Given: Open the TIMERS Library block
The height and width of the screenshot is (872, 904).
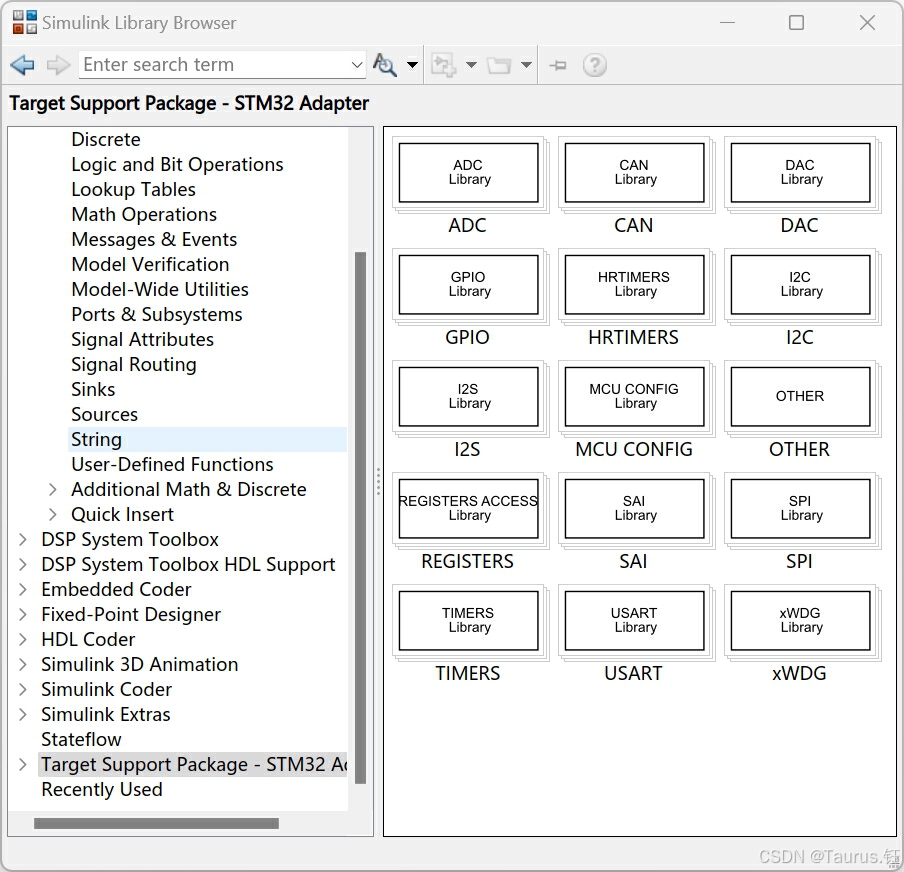Looking at the screenshot, I should tap(468, 620).
